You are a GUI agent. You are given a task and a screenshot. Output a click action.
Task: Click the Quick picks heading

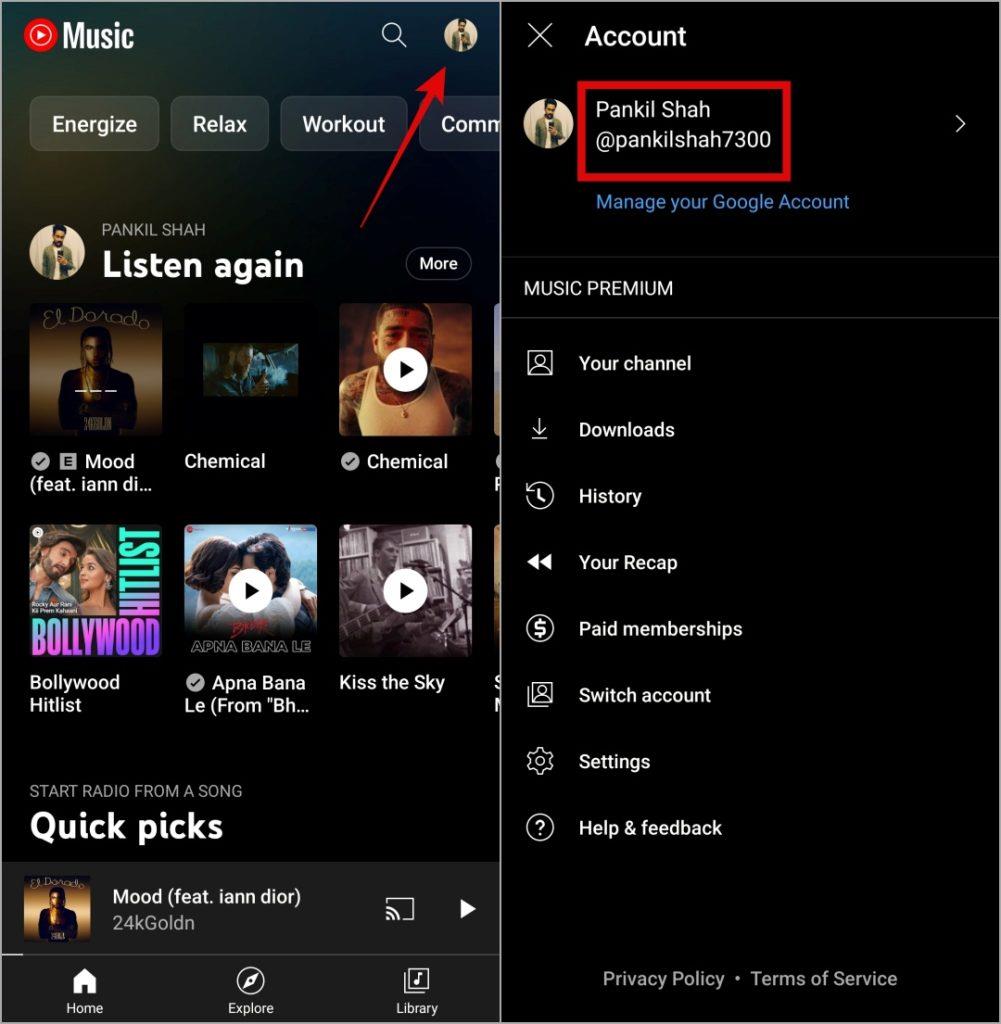(x=127, y=826)
